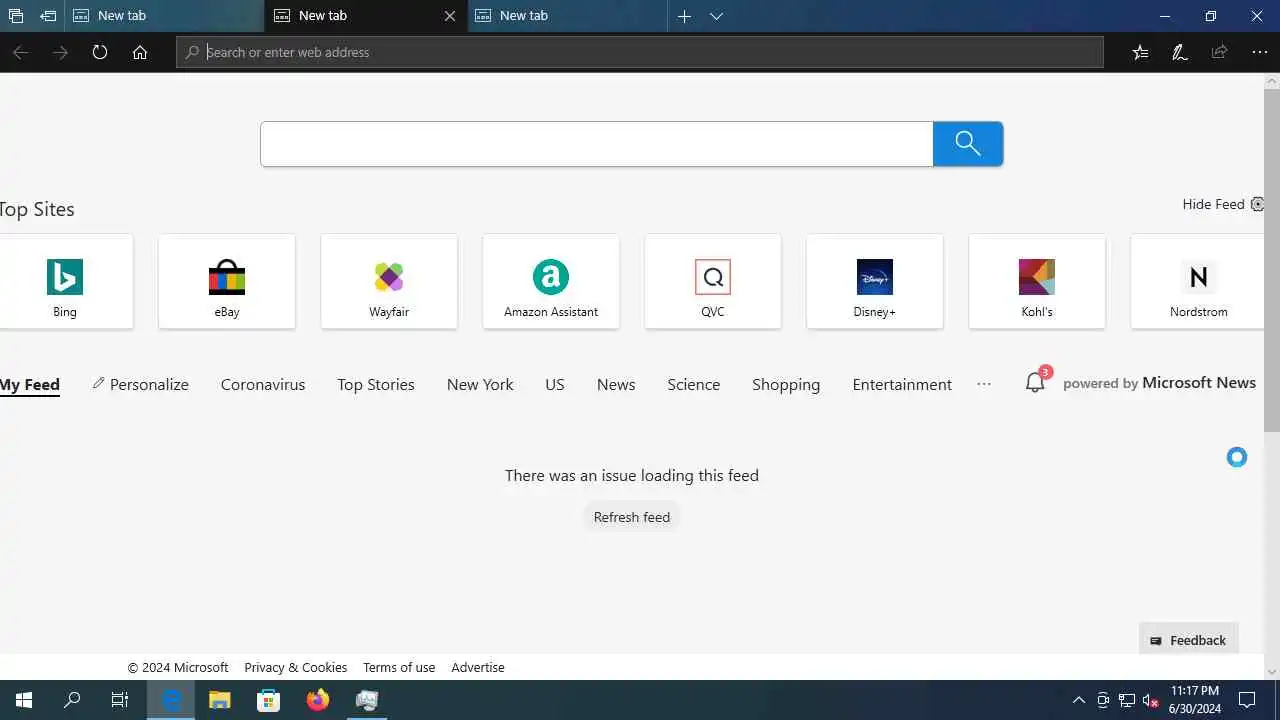Viewport: 1280px width, 720px height.
Task: Click the address bar field
Action: pos(640,52)
